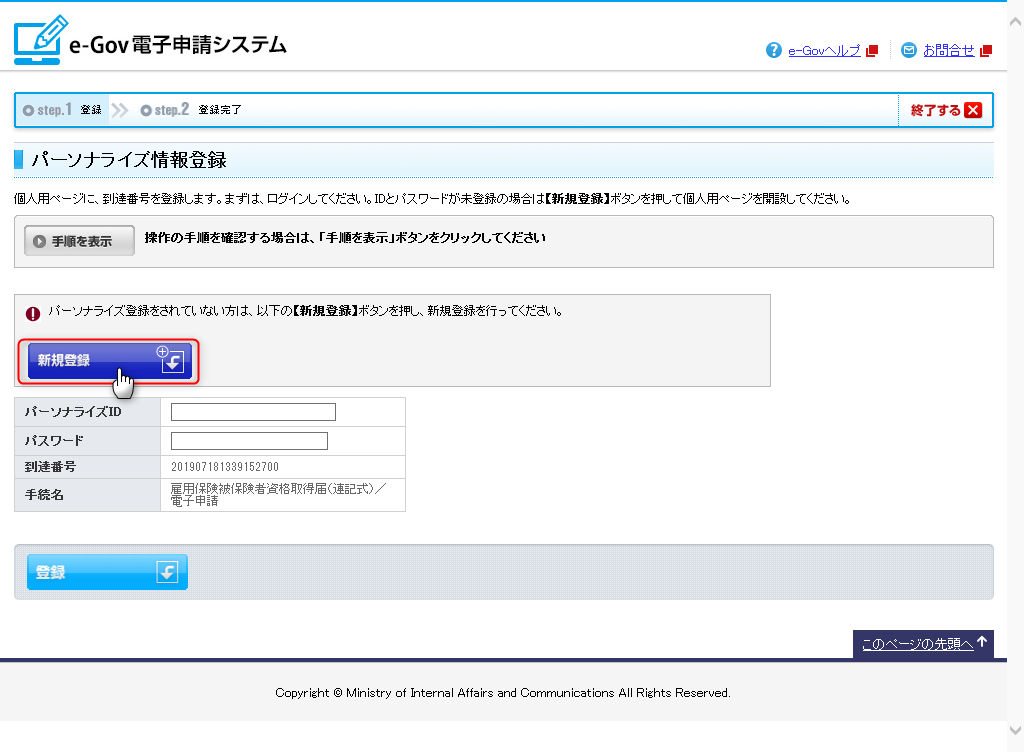
Task: Click the red external-link icon after e-Govヘルプ
Action: [x=872, y=51]
